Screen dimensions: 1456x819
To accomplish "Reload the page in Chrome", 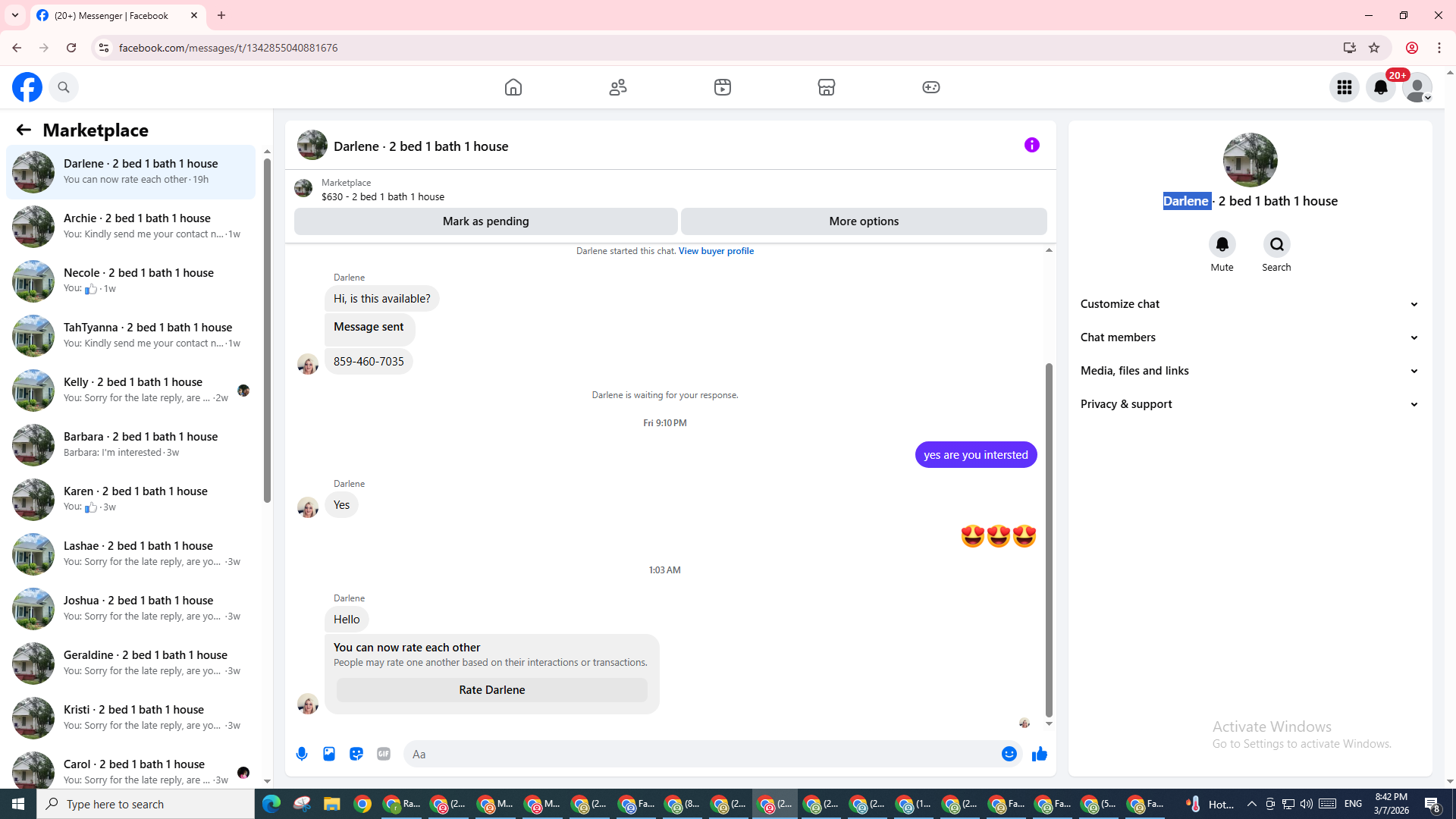I will click(71, 48).
